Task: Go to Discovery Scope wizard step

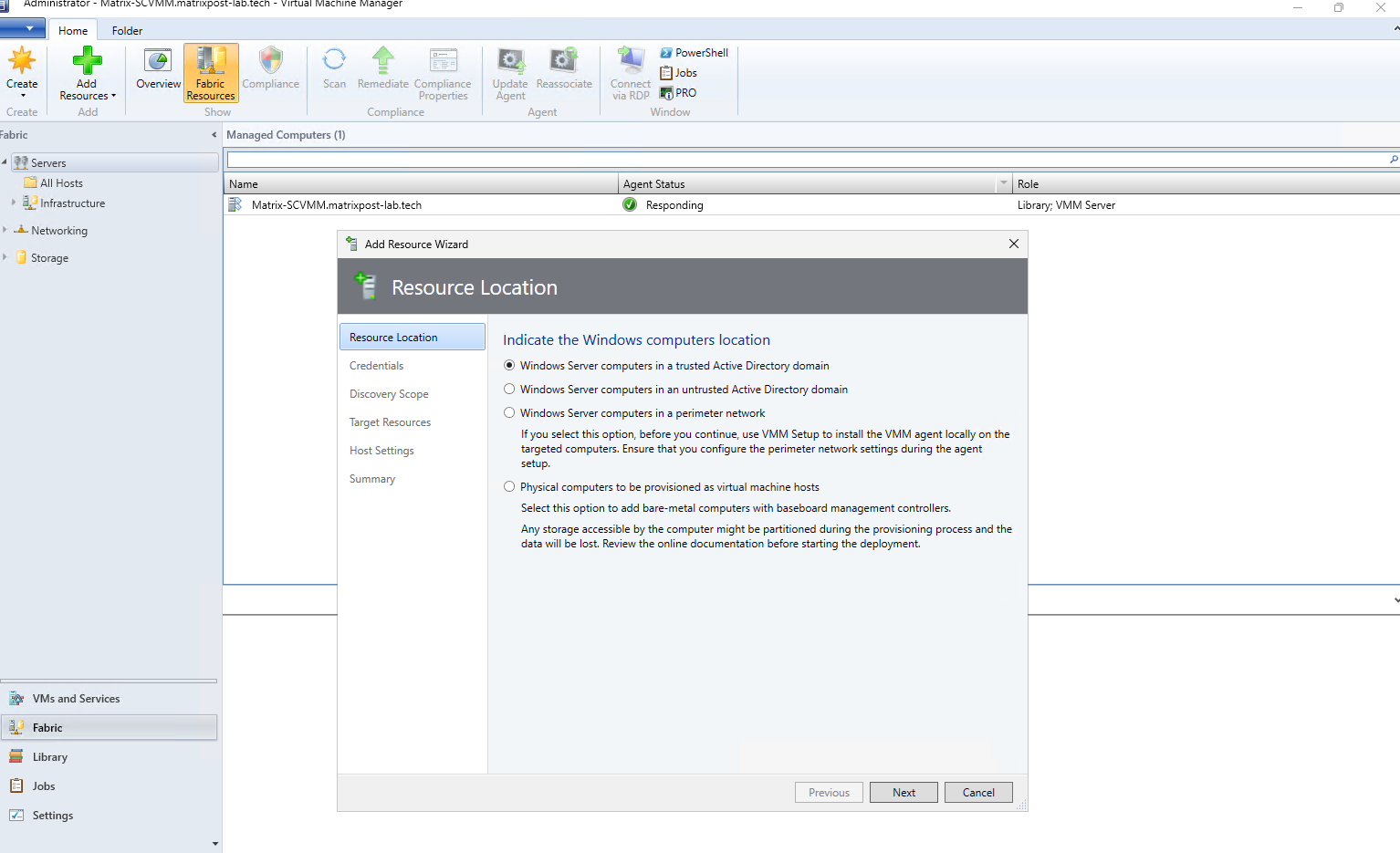Action: (x=389, y=394)
